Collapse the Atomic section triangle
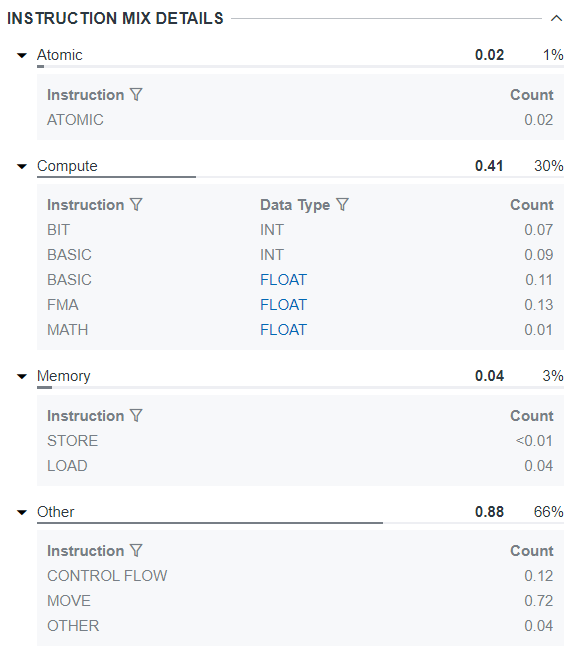This screenshot has width=580, height=650. tap(22, 55)
